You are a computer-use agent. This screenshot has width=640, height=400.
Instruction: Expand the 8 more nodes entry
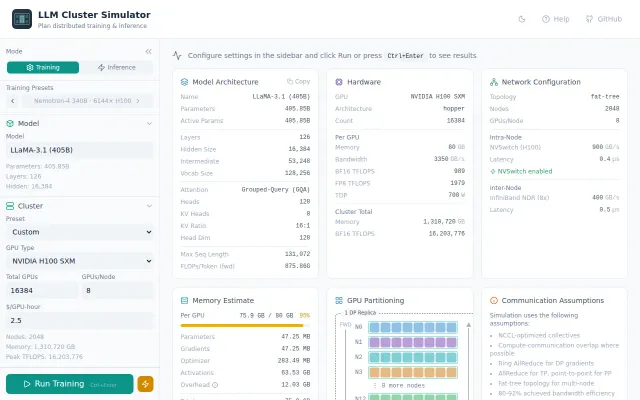(399, 385)
